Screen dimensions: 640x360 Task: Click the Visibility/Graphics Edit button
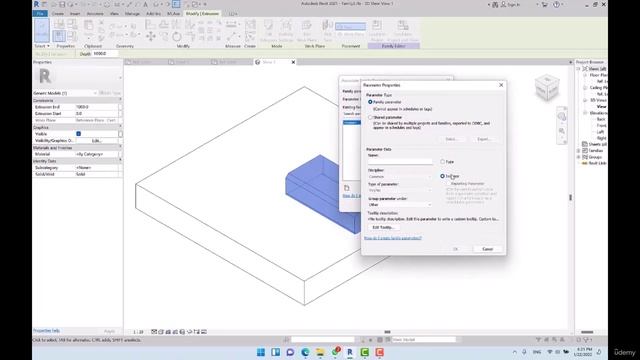click(x=97, y=141)
